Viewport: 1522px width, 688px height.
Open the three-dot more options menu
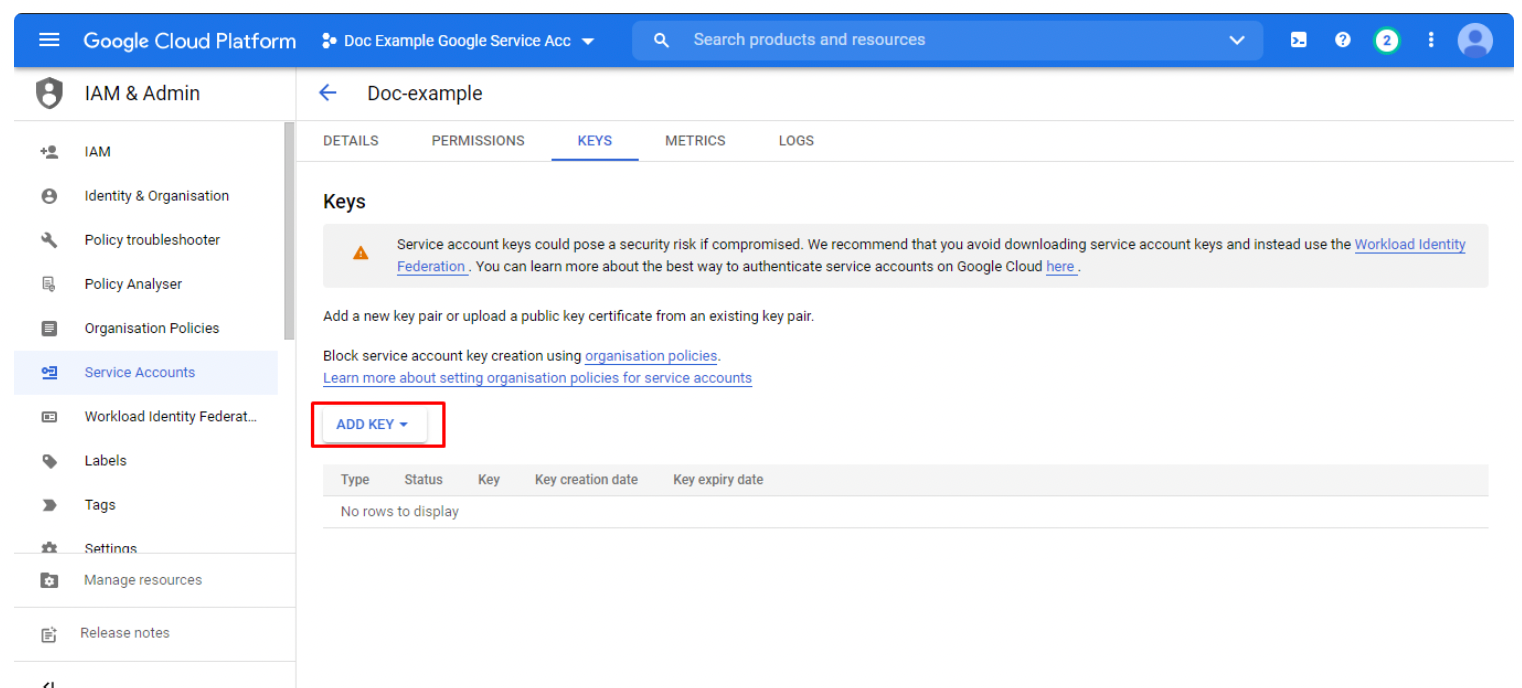point(1431,40)
